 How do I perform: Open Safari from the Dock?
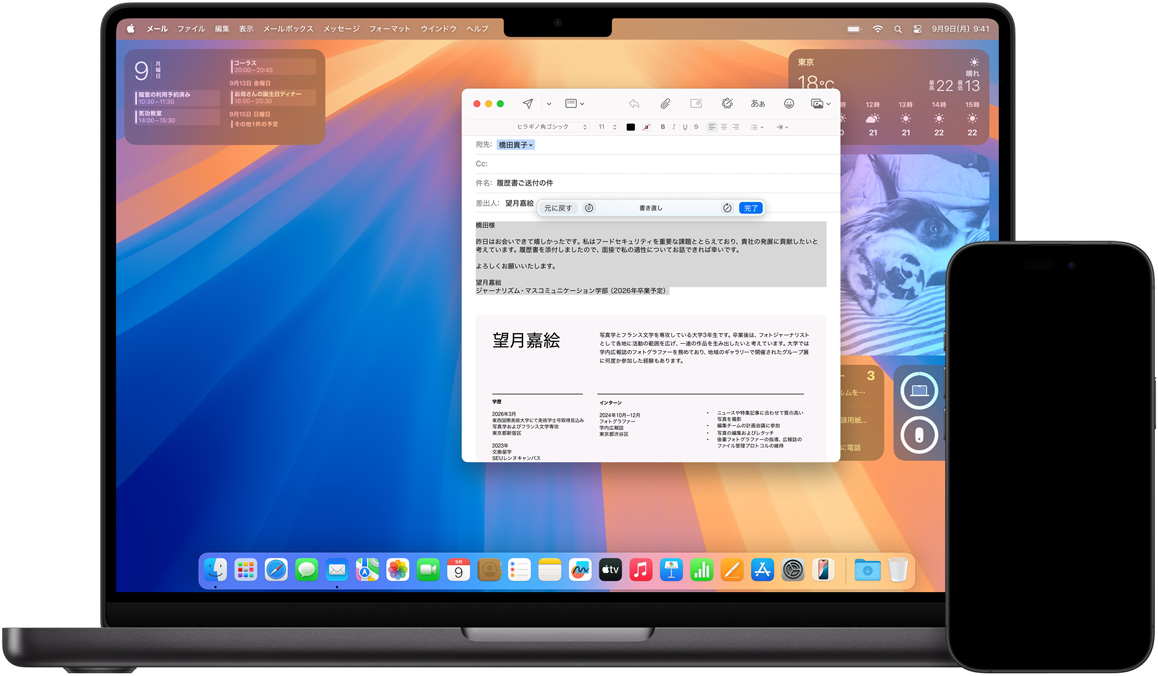276,570
